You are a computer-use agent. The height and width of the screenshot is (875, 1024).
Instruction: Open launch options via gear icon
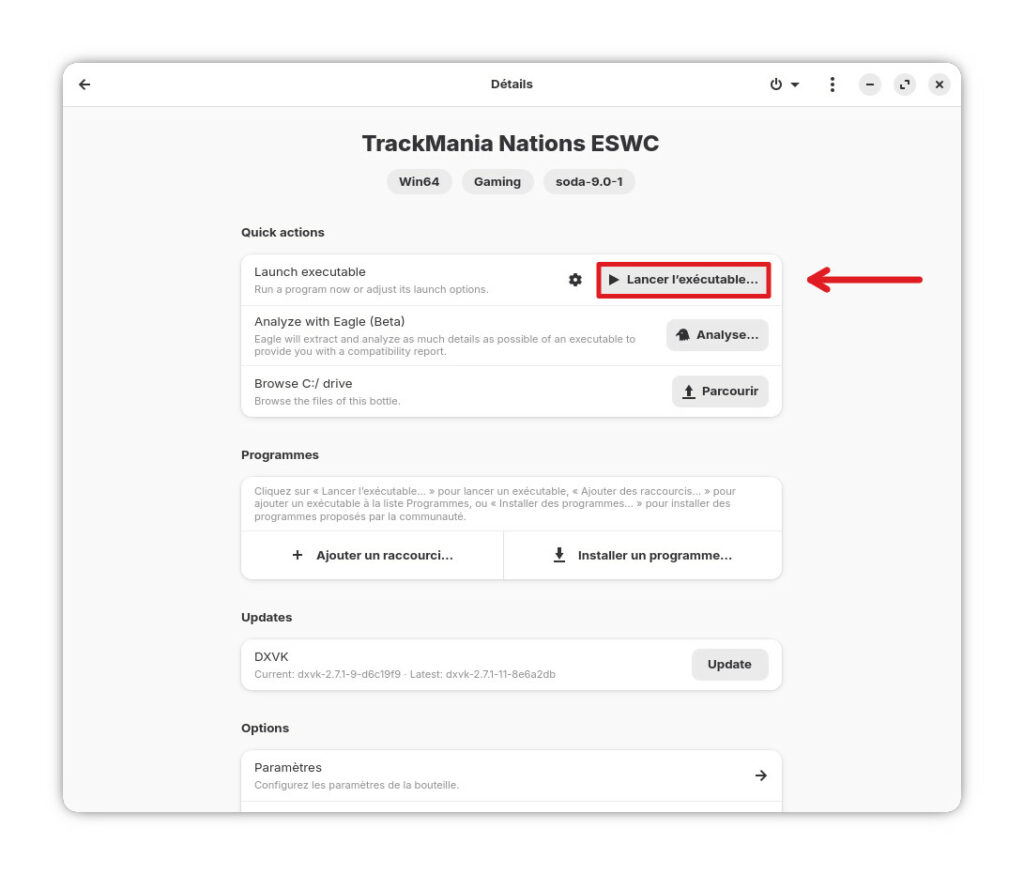tap(575, 280)
